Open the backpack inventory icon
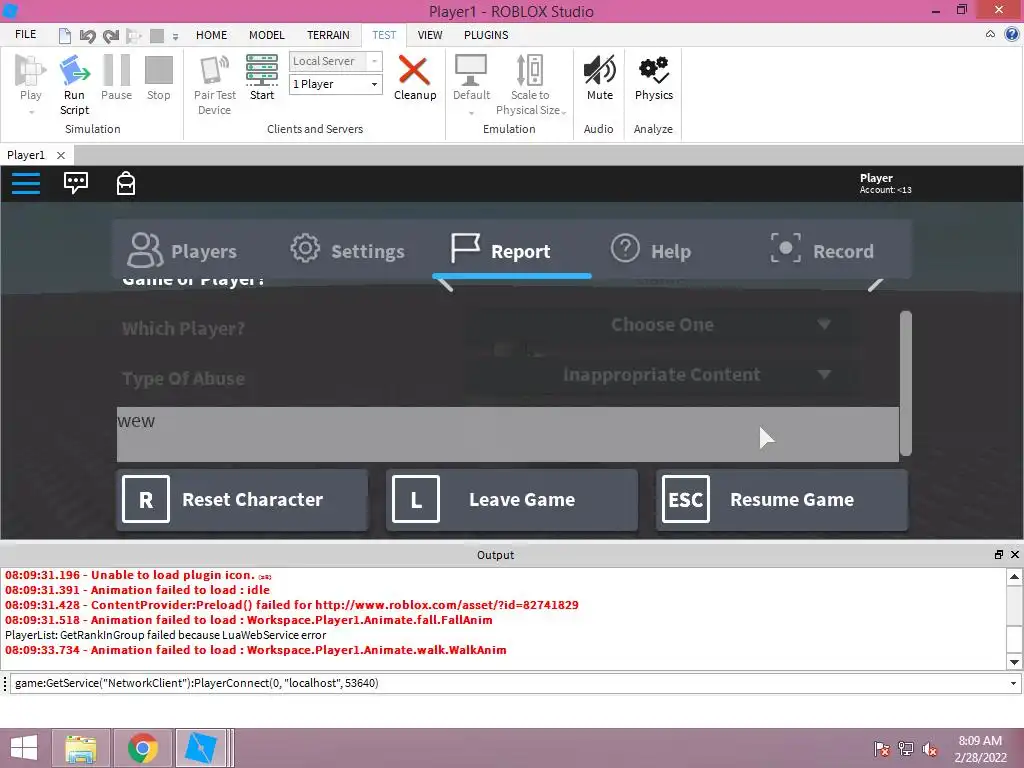1024x768 pixels. click(x=125, y=183)
